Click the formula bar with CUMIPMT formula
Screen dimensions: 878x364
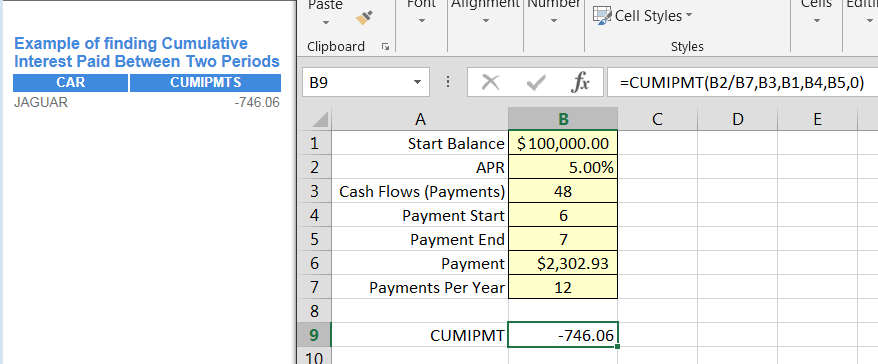tap(742, 82)
